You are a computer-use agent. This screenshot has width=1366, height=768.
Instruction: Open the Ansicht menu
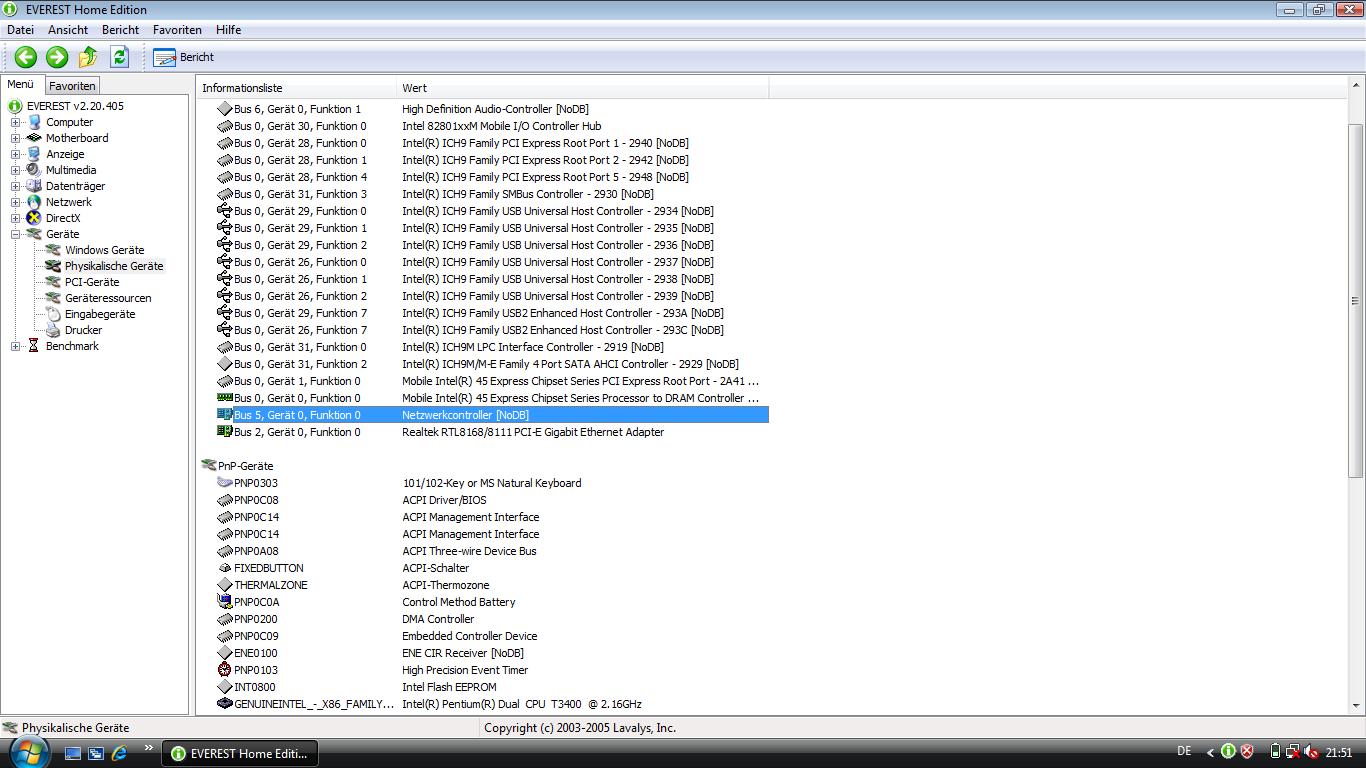(68, 30)
